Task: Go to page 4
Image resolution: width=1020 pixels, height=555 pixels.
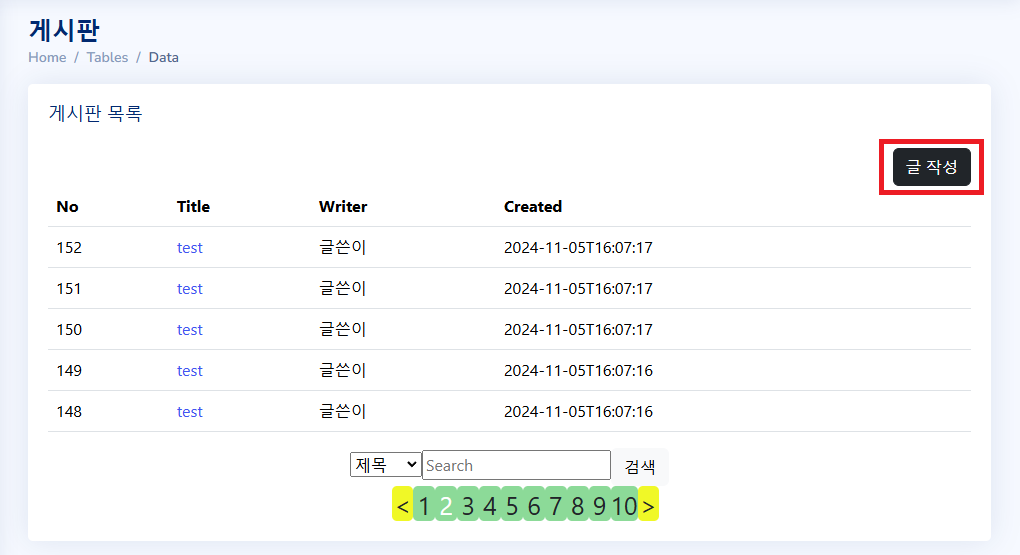Action: click(x=490, y=504)
